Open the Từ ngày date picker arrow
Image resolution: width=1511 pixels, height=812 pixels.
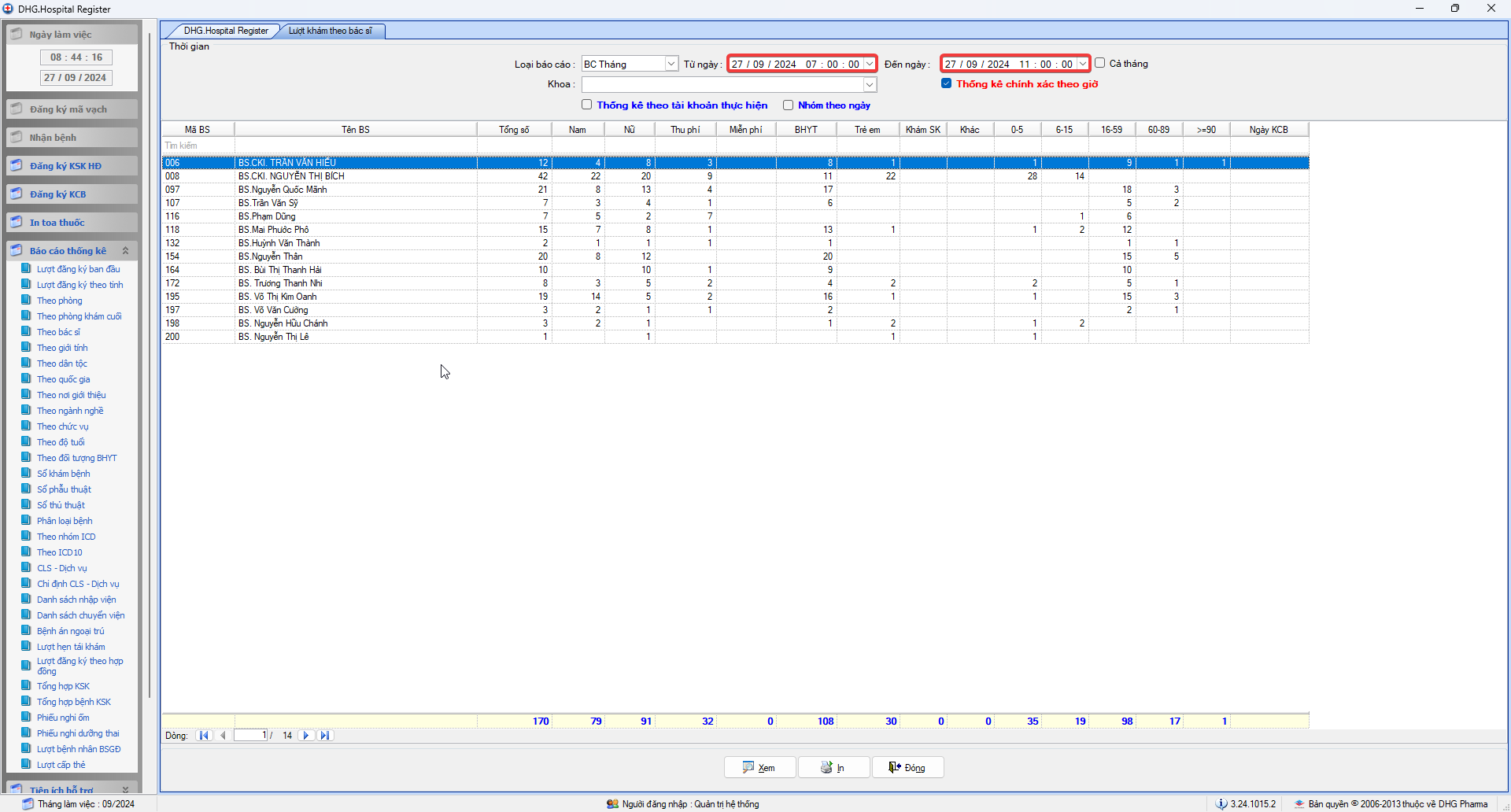pyautogui.click(x=870, y=64)
